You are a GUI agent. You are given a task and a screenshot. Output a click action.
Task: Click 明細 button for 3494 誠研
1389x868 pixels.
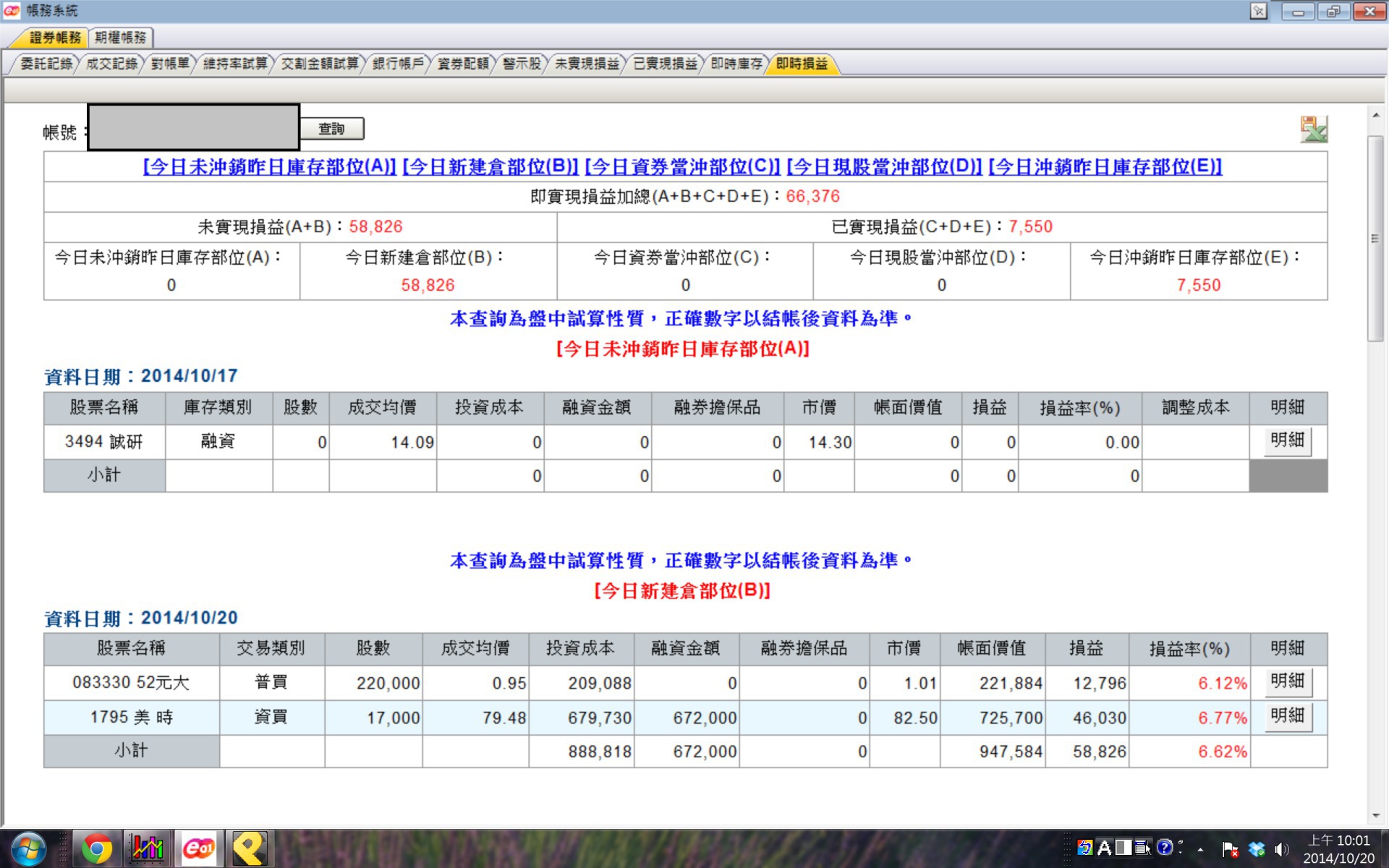coord(1287,441)
